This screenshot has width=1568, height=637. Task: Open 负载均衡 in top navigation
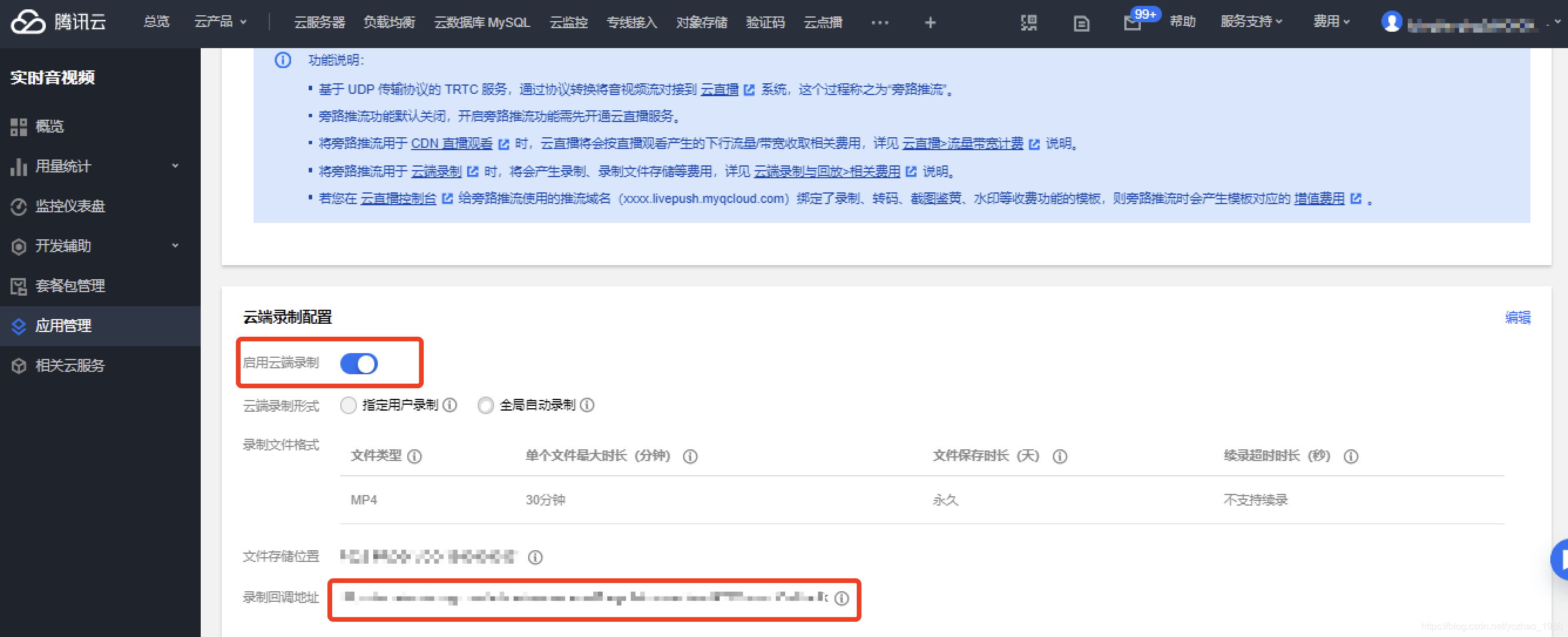389,22
